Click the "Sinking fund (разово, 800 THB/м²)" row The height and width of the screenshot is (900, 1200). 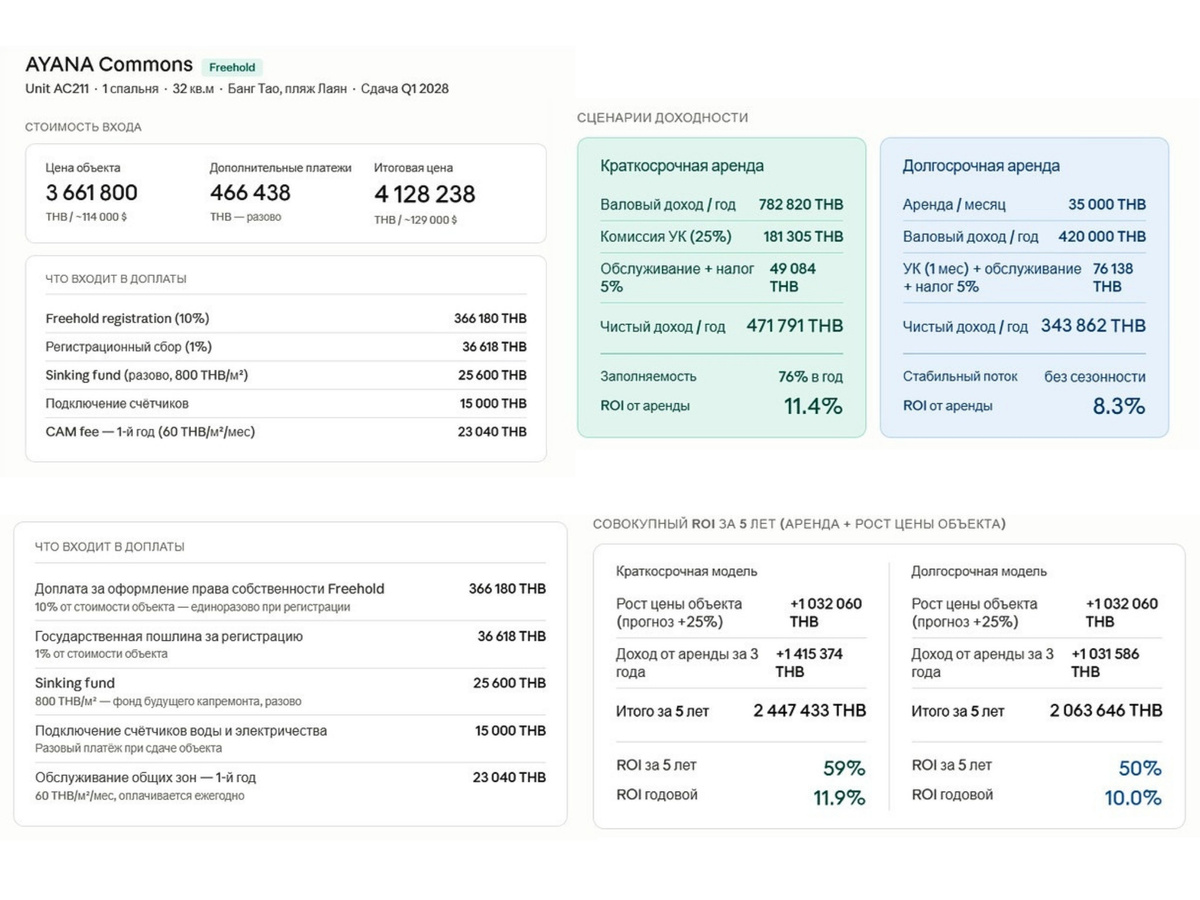click(x=286, y=375)
